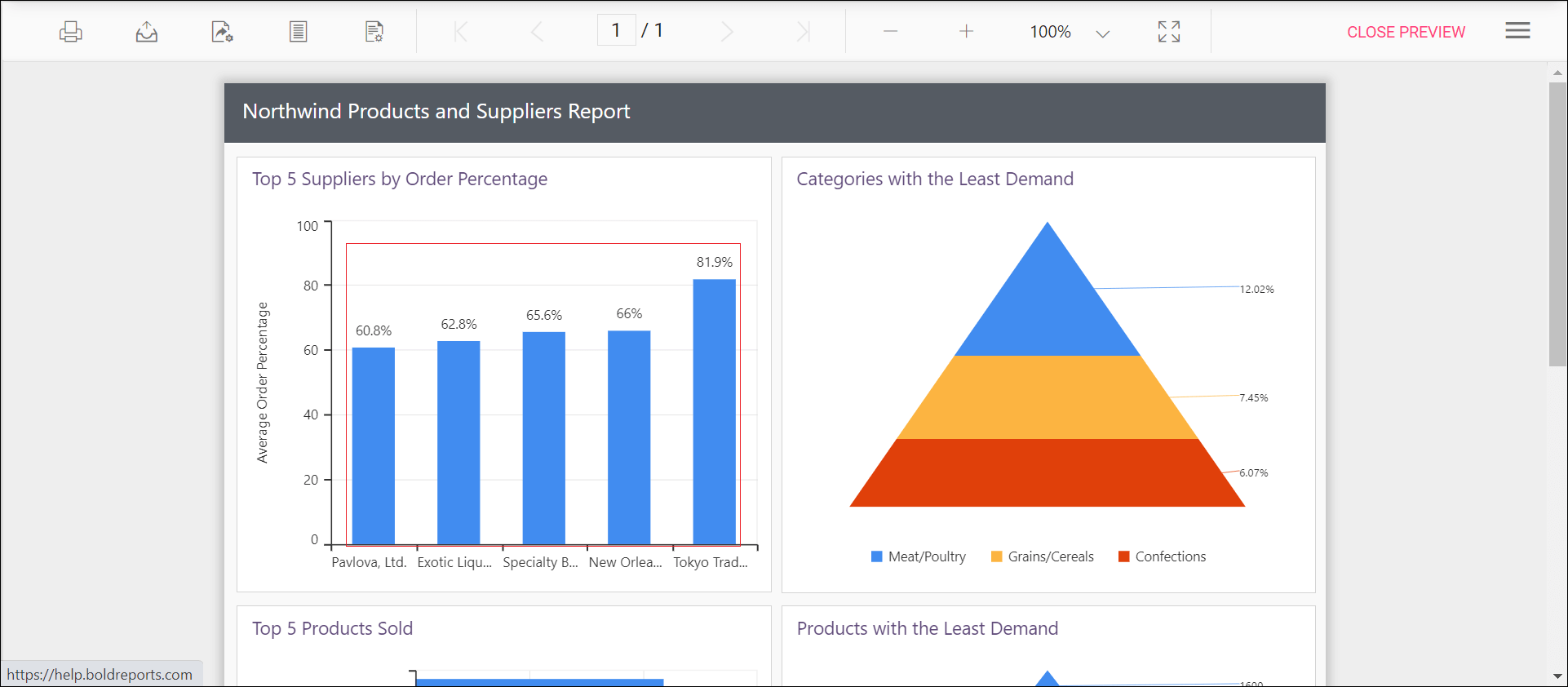Click the Confections legend label
The image size is (1568, 687).
(1171, 556)
